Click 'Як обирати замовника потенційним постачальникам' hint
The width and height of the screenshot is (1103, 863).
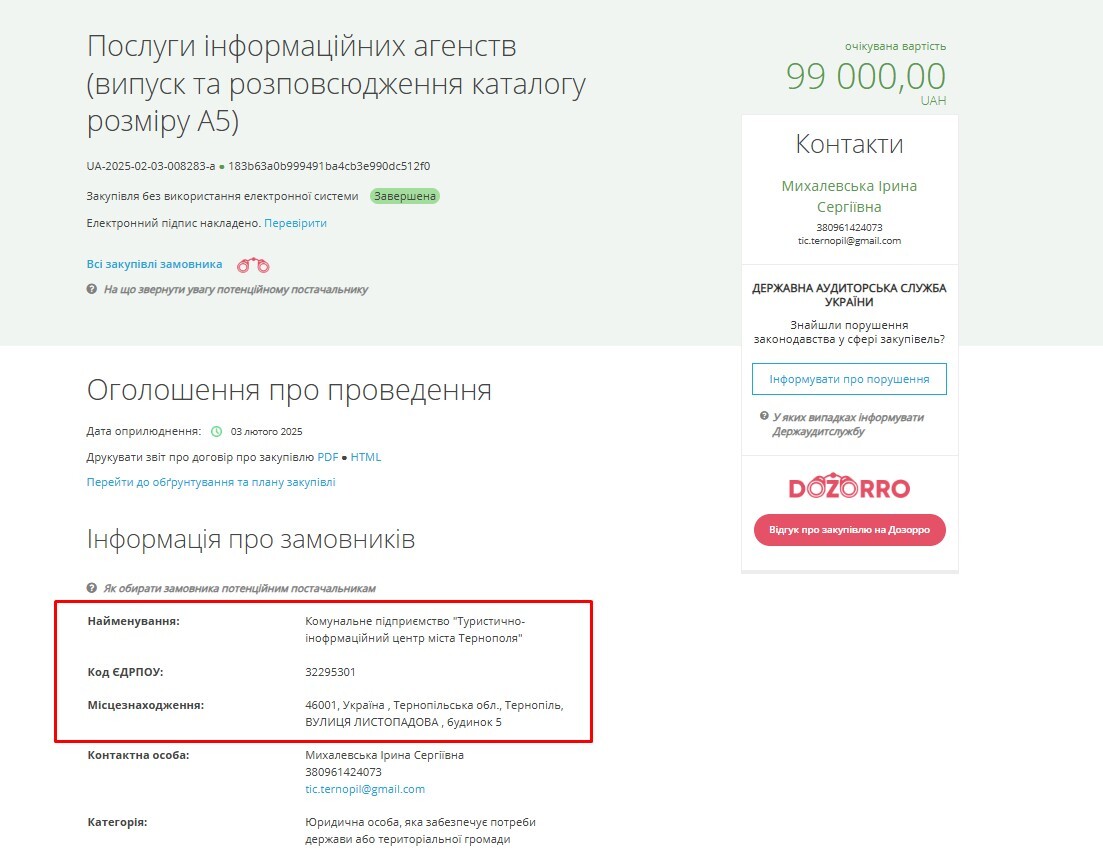coord(239,588)
